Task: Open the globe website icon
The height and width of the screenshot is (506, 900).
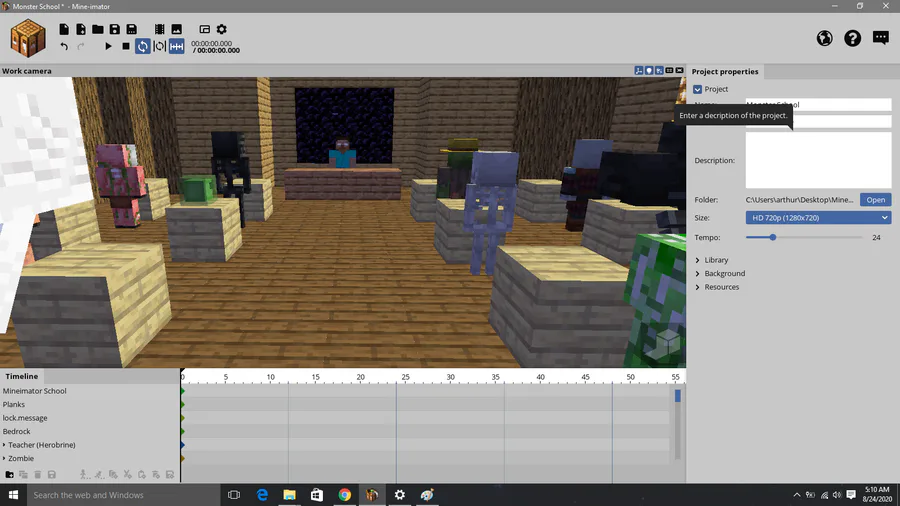Action: click(824, 38)
